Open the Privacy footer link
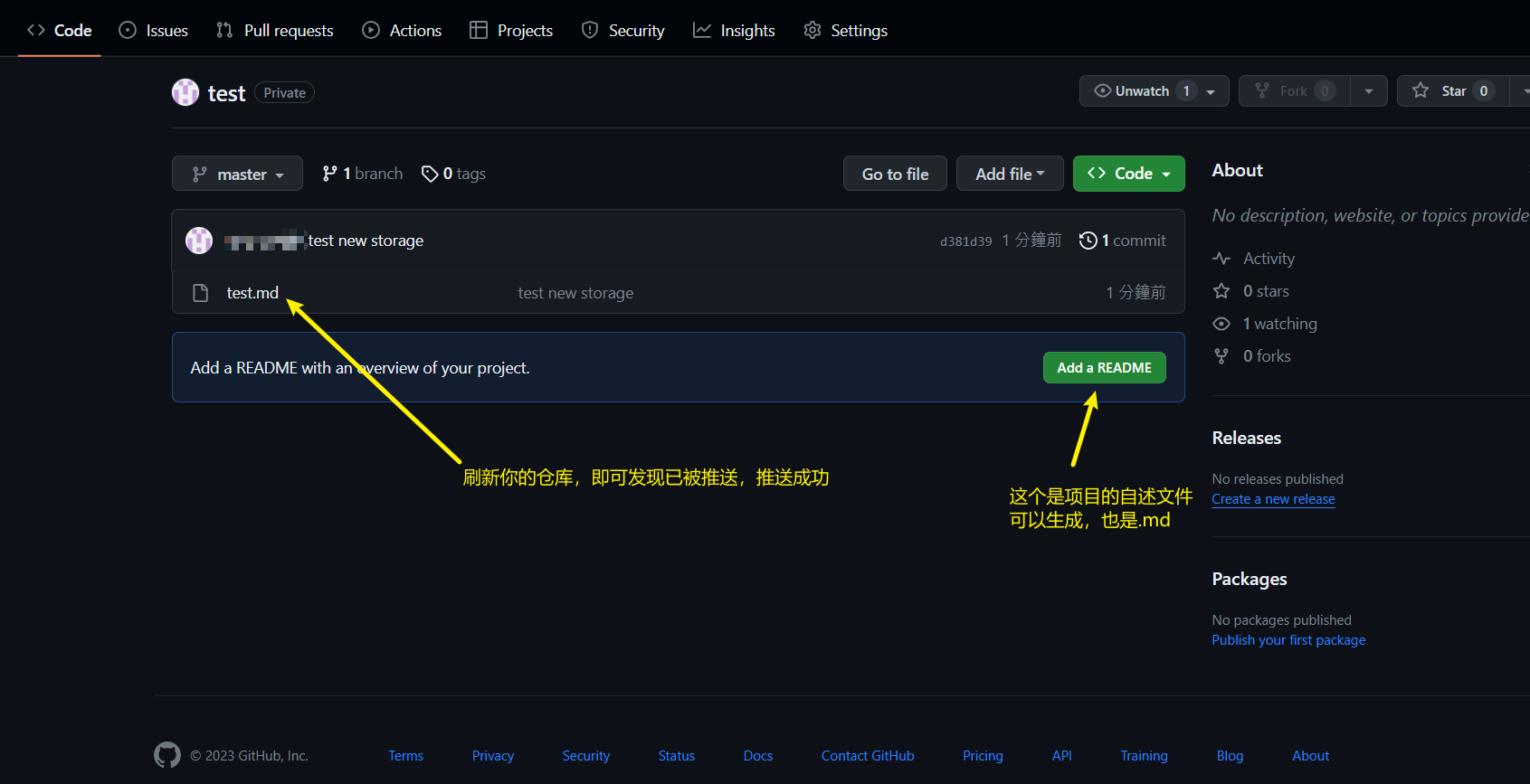Image resolution: width=1530 pixels, height=784 pixels. click(x=493, y=756)
